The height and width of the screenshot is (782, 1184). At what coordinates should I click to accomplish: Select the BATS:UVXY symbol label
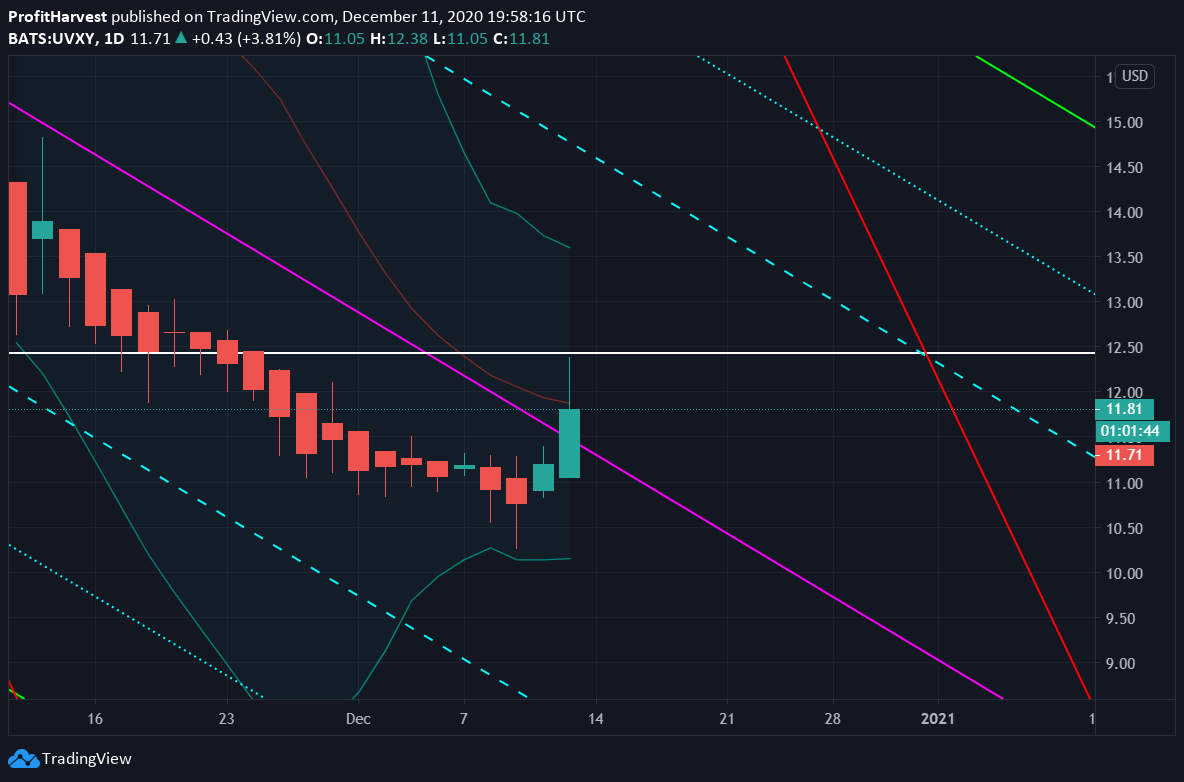pos(52,38)
